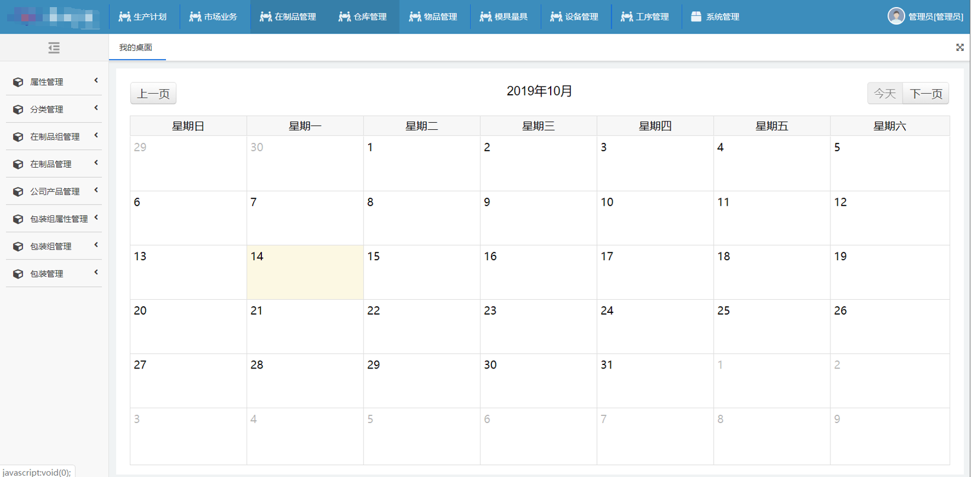971x477 pixels.
Task: Expand the 包装组属性管理 chevron arrow
Action: (x=96, y=218)
